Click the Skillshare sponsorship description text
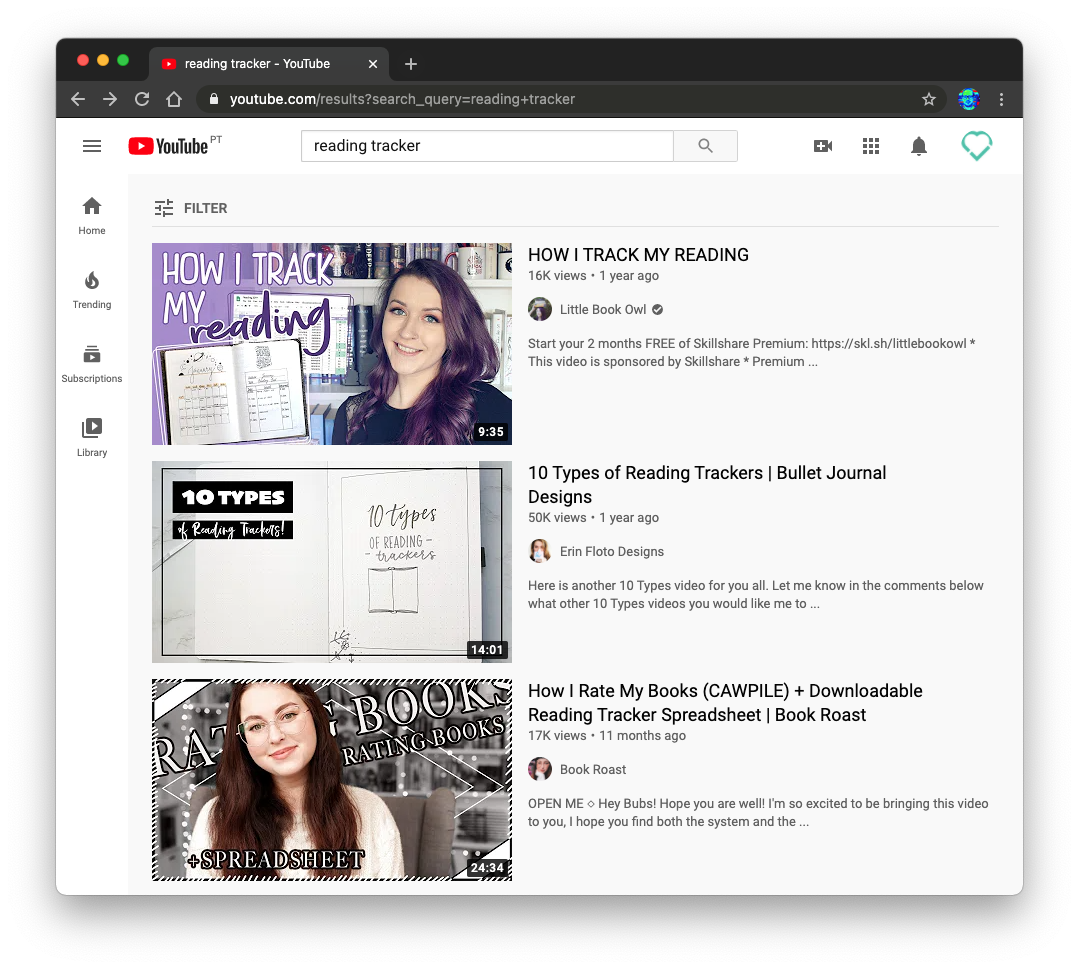This screenshot has width=1079, height=969. click(x=751, y=352)
